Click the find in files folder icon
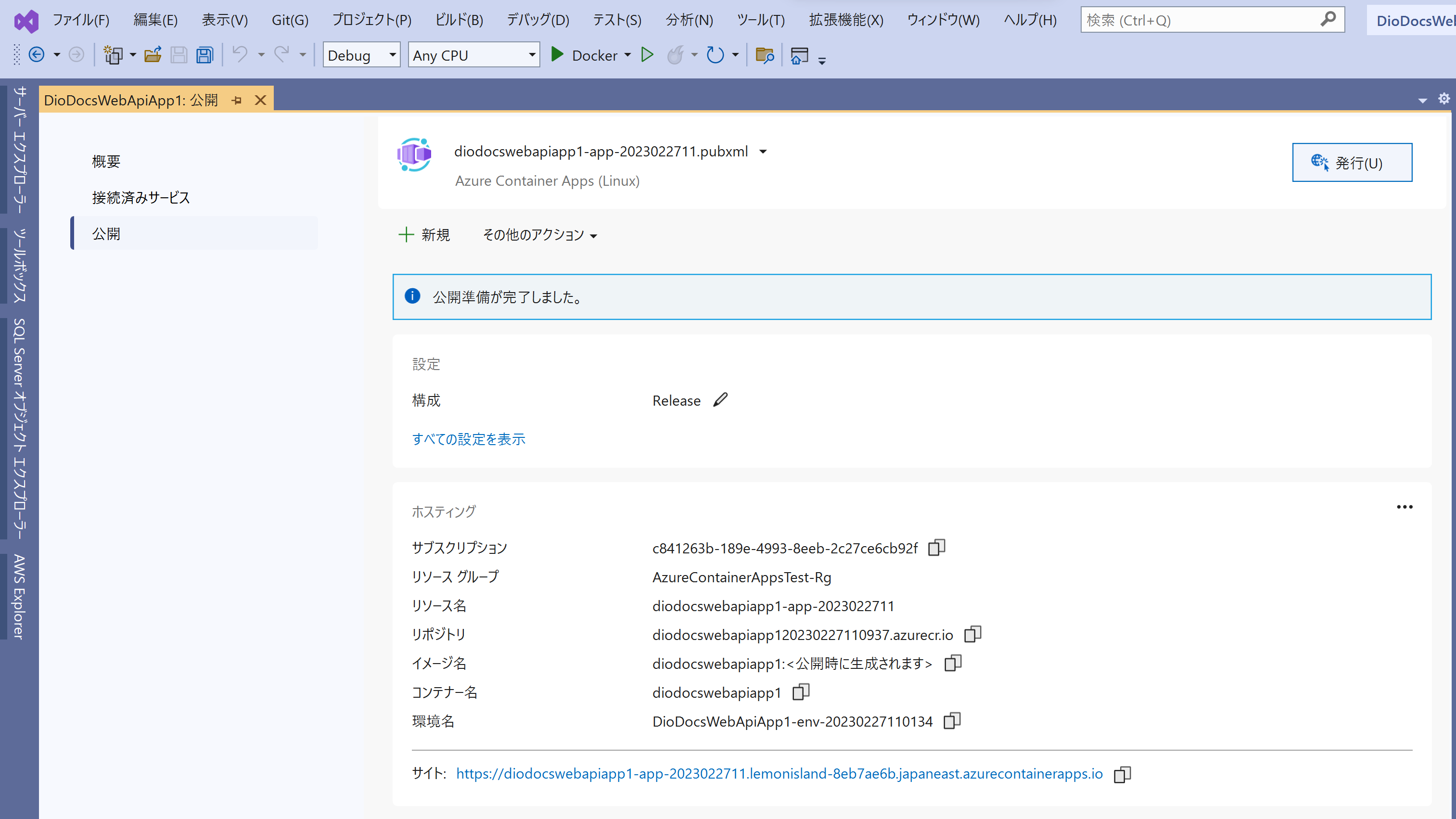This screenshot has height=819, width=1456. (x=764, y=55)
